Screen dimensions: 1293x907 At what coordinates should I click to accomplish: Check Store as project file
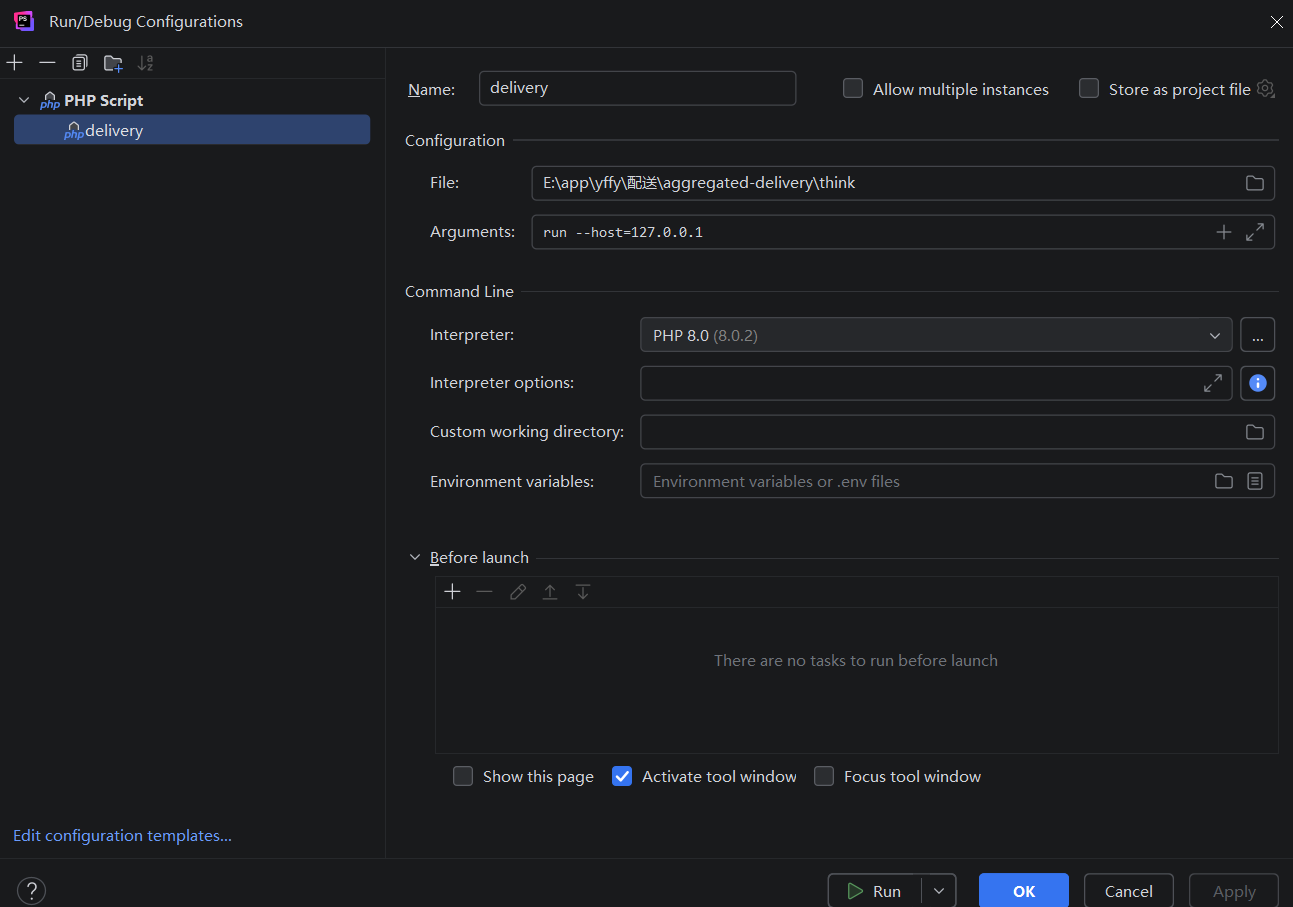tap(1089, 89)
